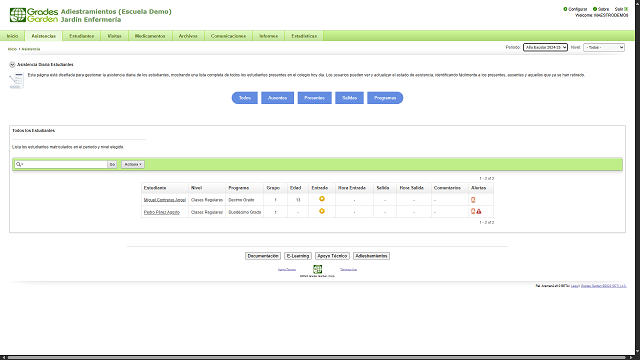640x360 pixels.
Task: Select the Asistencias tab
Action: tap(43, 36)
